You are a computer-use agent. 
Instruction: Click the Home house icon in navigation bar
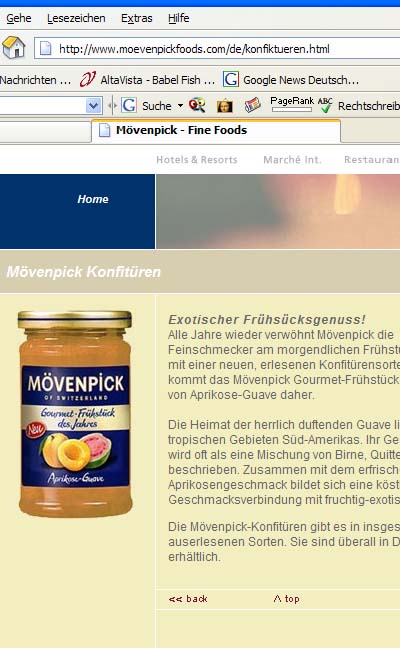(x=14, y=48)
